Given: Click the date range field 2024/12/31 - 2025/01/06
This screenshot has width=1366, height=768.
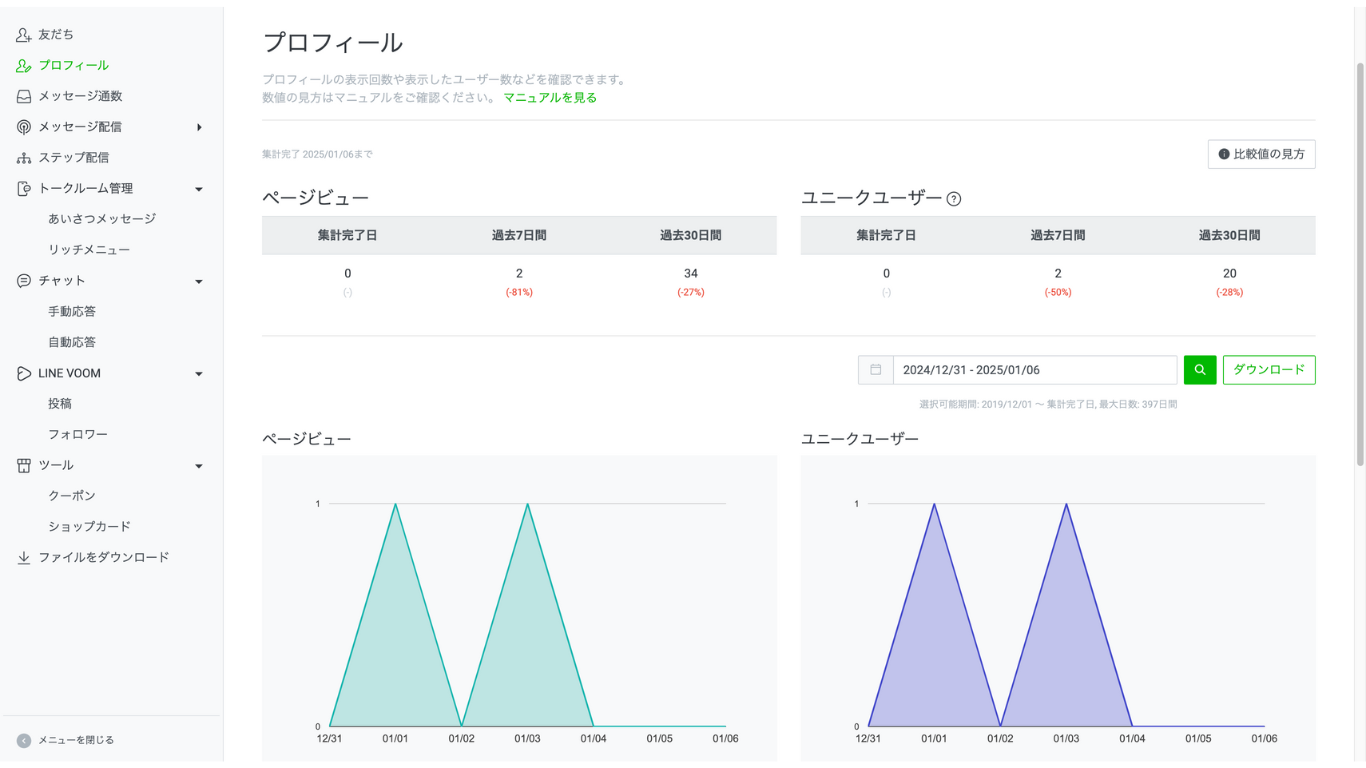Looking at the screenshot, I should click(1034, 370).
